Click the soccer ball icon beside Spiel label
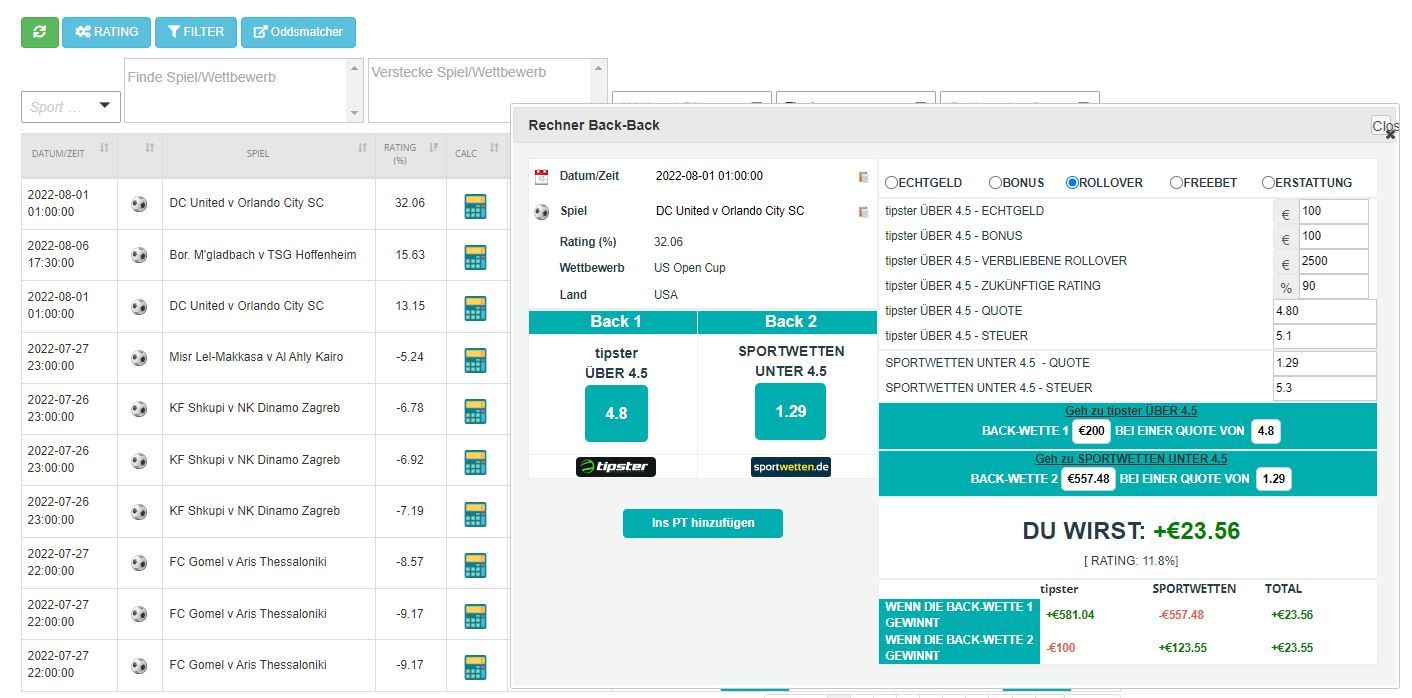Screen dimensions: 1412x698 541,212
